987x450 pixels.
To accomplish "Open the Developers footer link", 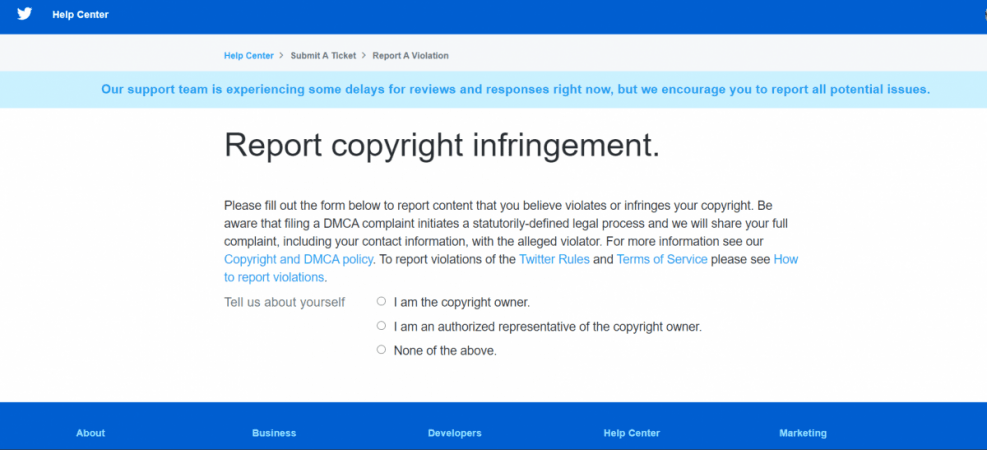I will pos(454,433).
